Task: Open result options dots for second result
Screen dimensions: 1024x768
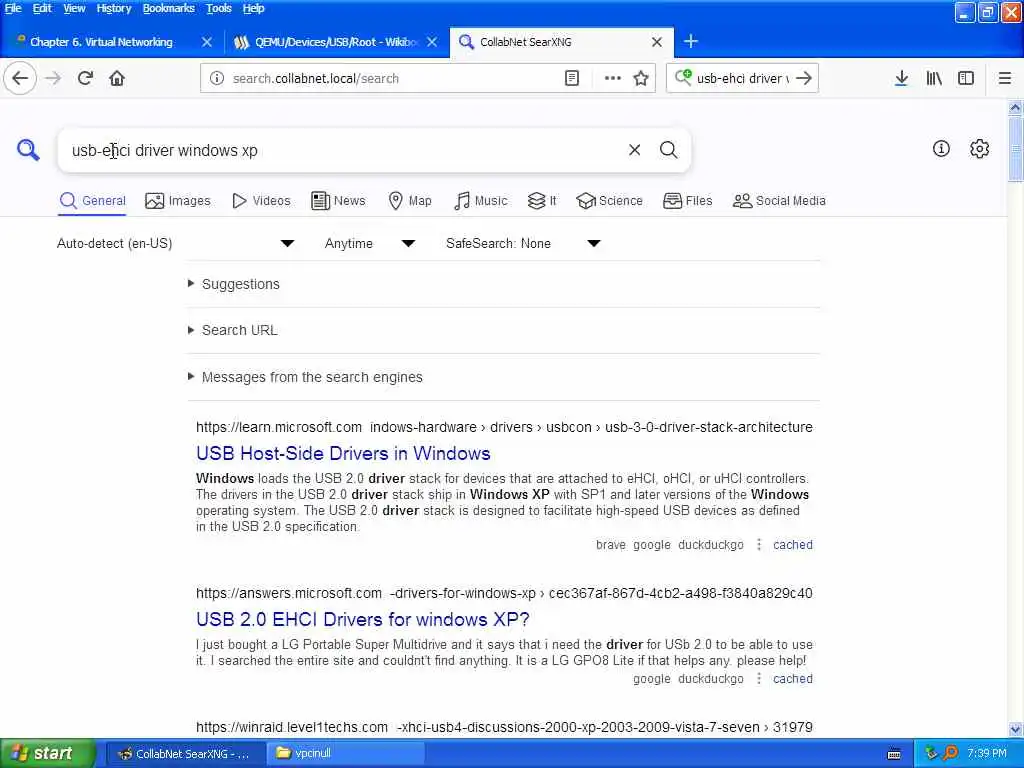Action: [758, 679]
